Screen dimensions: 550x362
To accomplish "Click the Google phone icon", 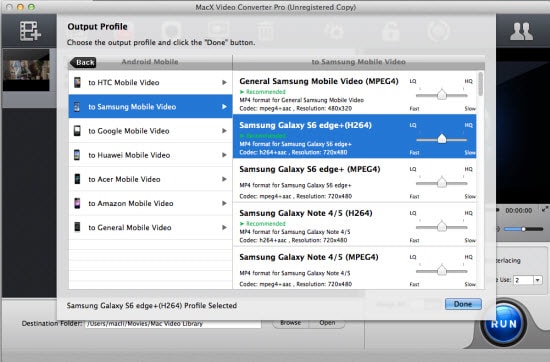I will [x=77, y=131].
